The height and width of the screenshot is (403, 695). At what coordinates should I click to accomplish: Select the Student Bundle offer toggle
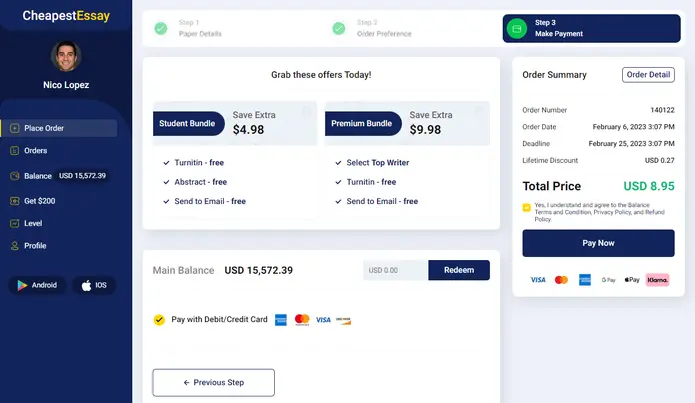307,112
